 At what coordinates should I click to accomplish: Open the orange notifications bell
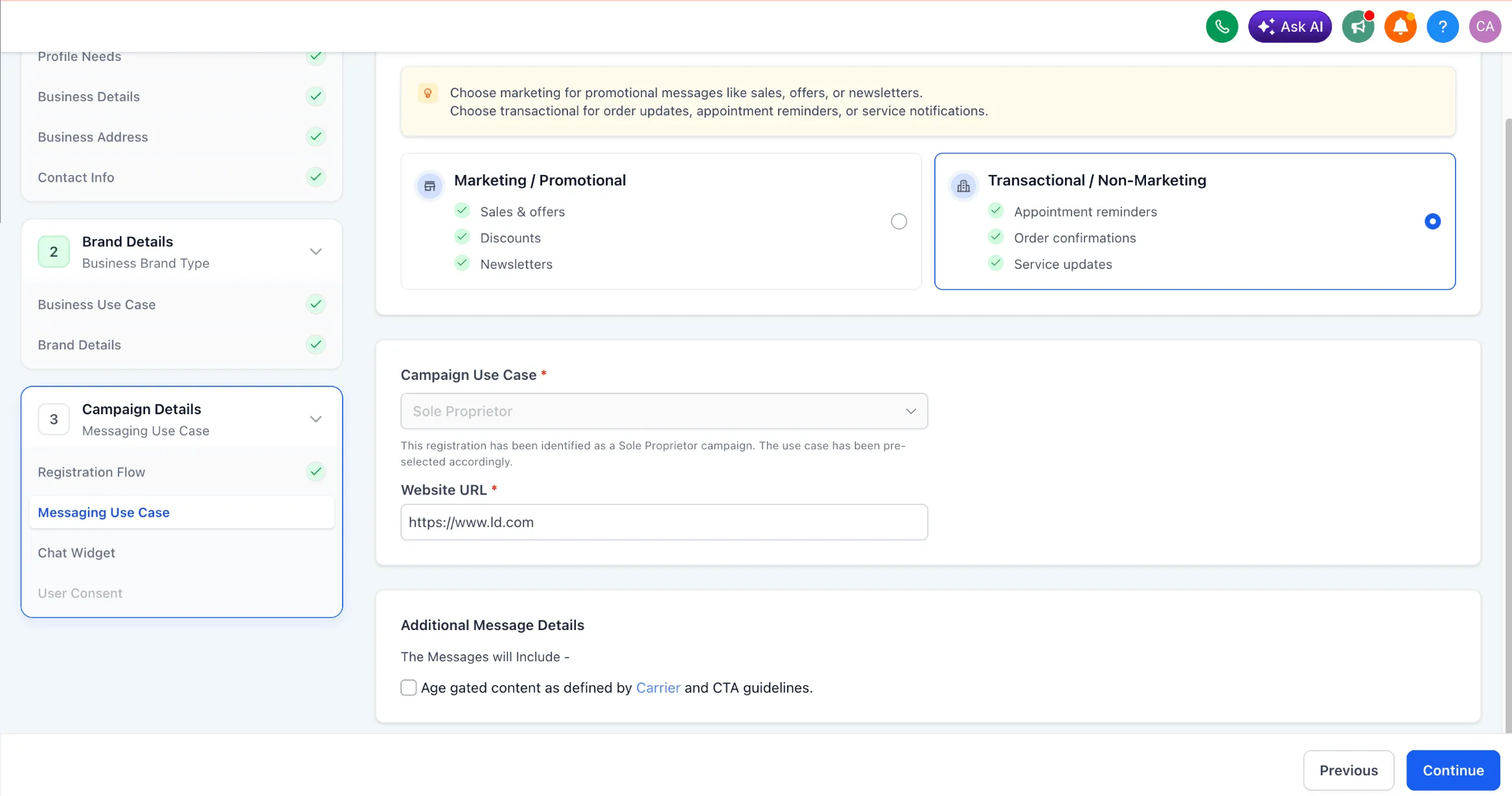point(1401,27)
